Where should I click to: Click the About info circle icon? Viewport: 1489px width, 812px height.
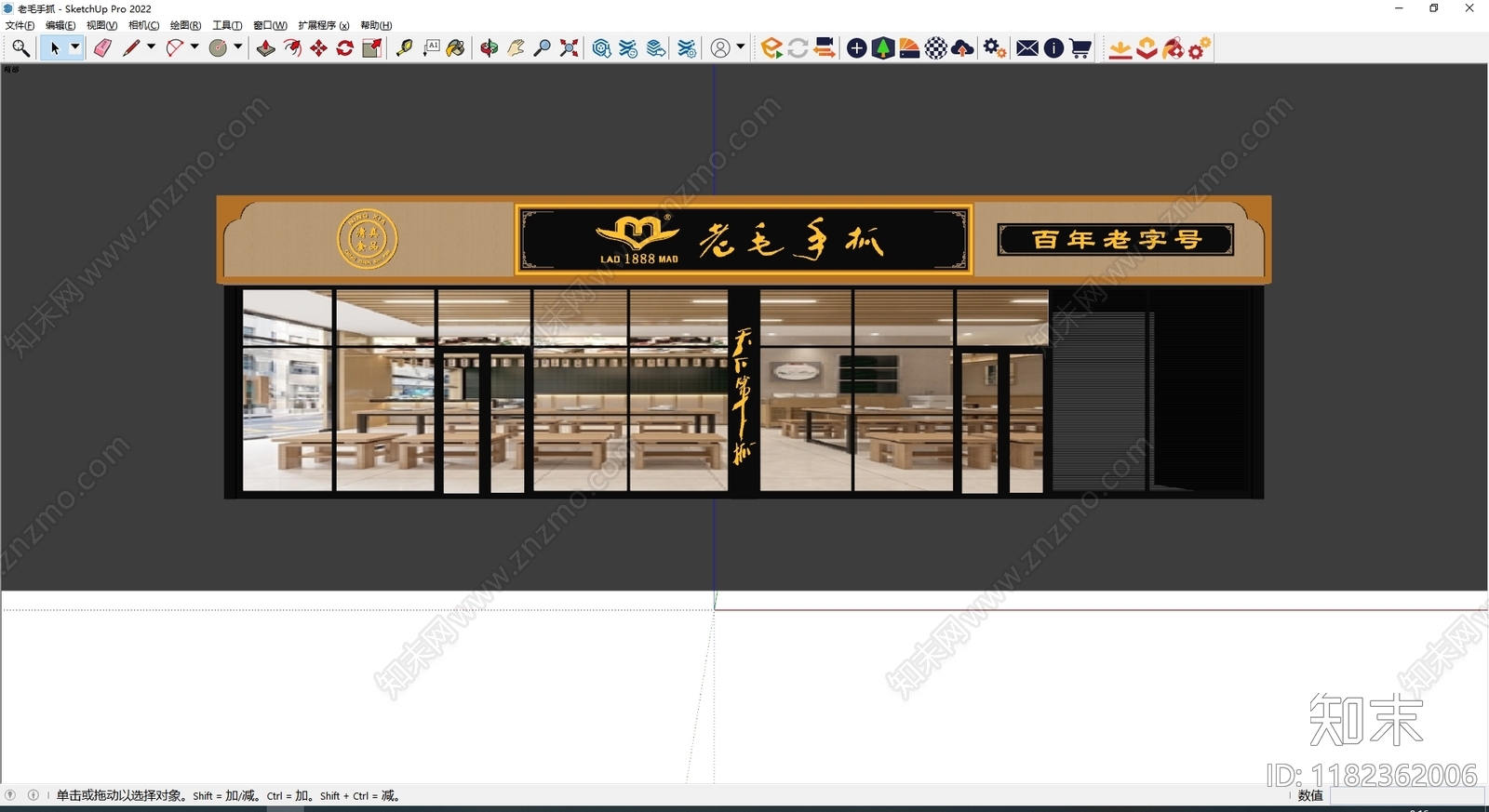point(1053,48)
